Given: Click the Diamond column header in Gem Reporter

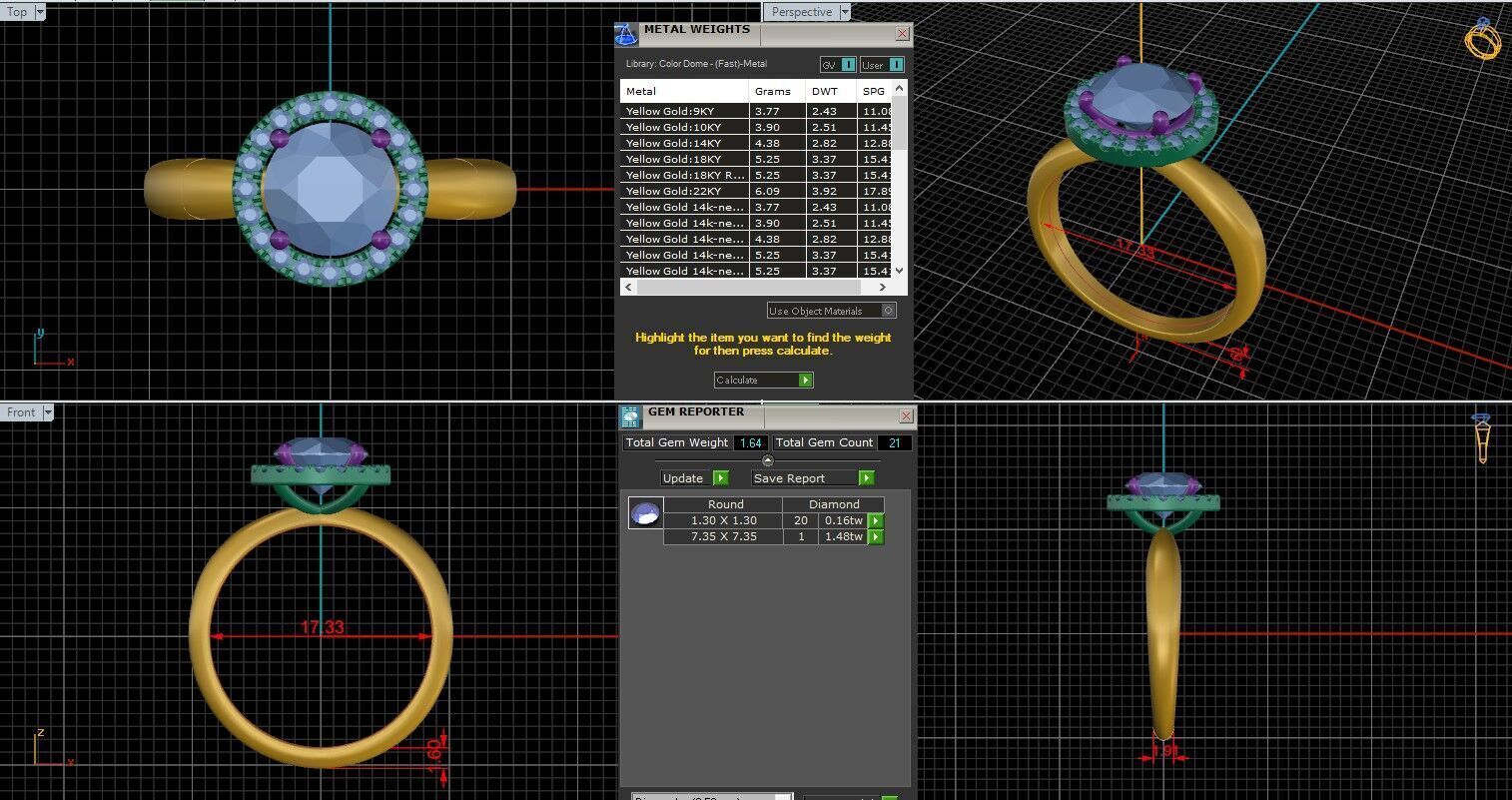Looking at the screenshot, I should 834,504.
